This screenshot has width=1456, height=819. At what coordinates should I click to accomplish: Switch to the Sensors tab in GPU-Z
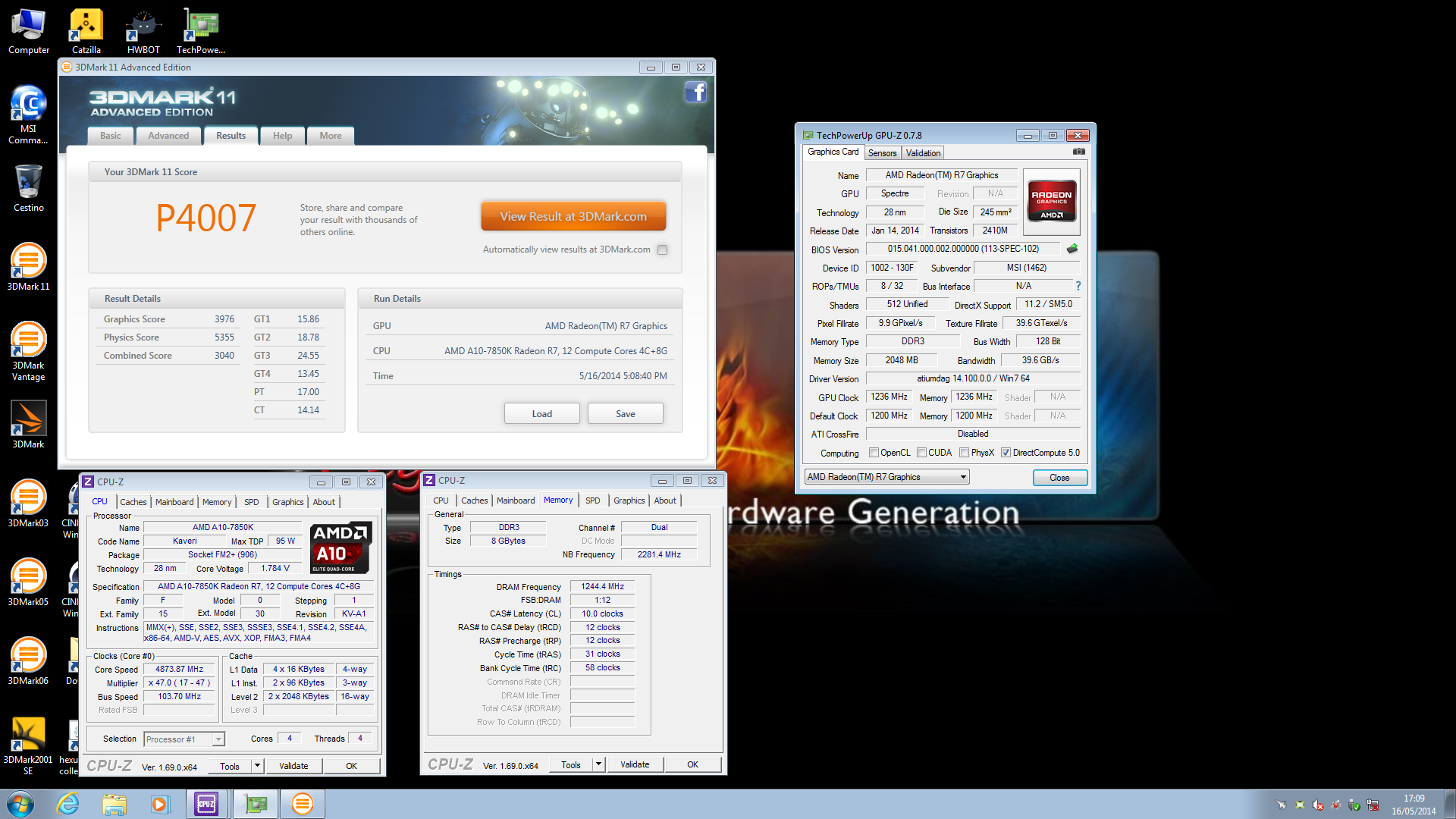(x=882, y=153)
